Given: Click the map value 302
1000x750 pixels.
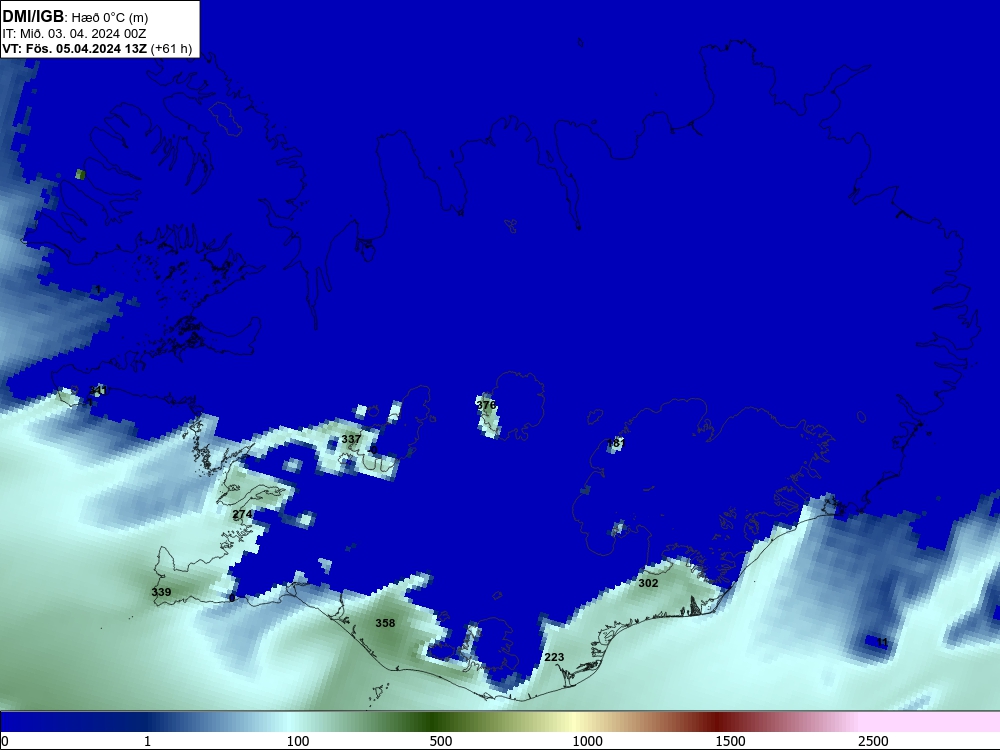Looking at the screenshot, I should [648, 583].
